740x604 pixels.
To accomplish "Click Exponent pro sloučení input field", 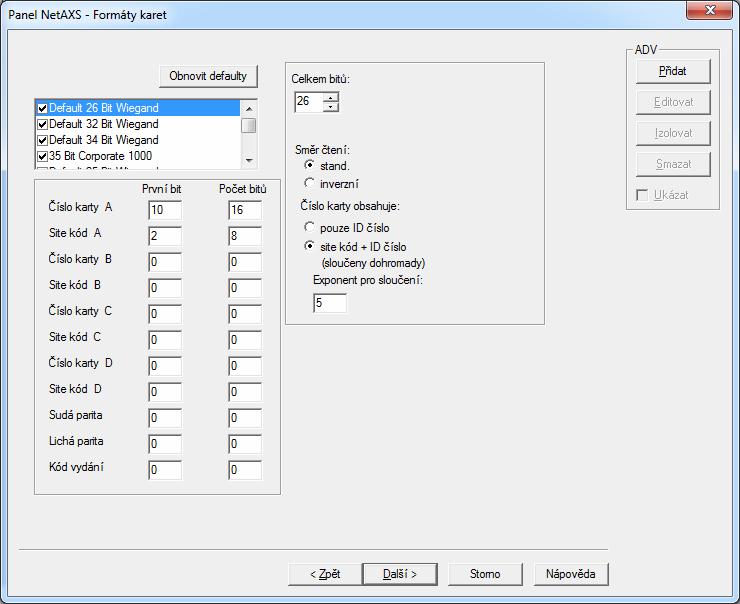I will tap(330, 303).
